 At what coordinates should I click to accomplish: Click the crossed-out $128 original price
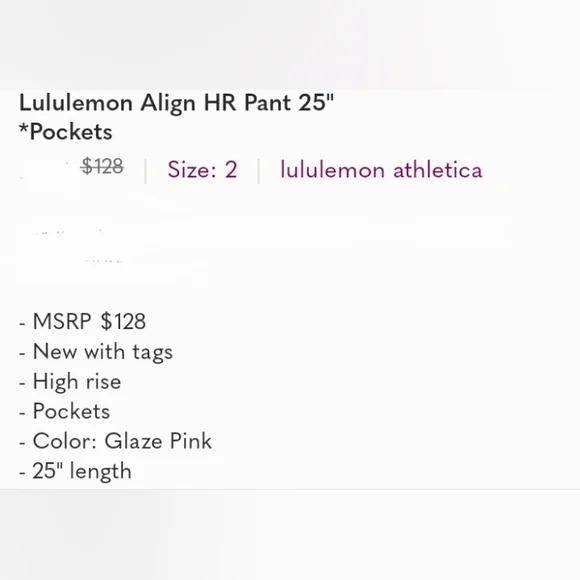click(x=102, y=166)
